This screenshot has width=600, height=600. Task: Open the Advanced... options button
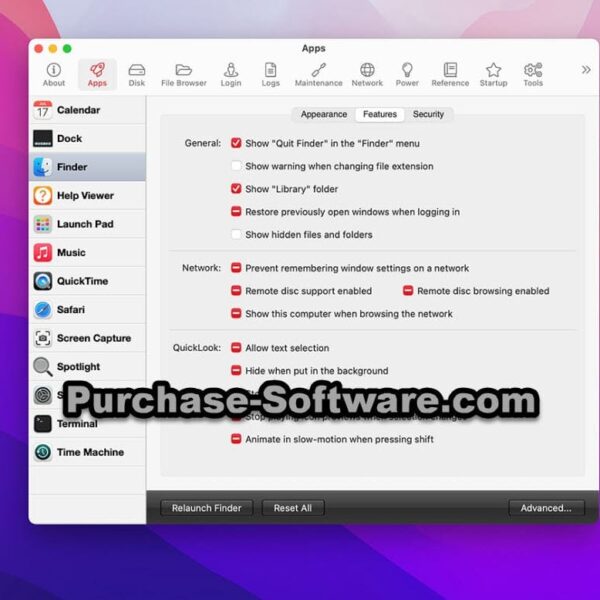[546, 508]
